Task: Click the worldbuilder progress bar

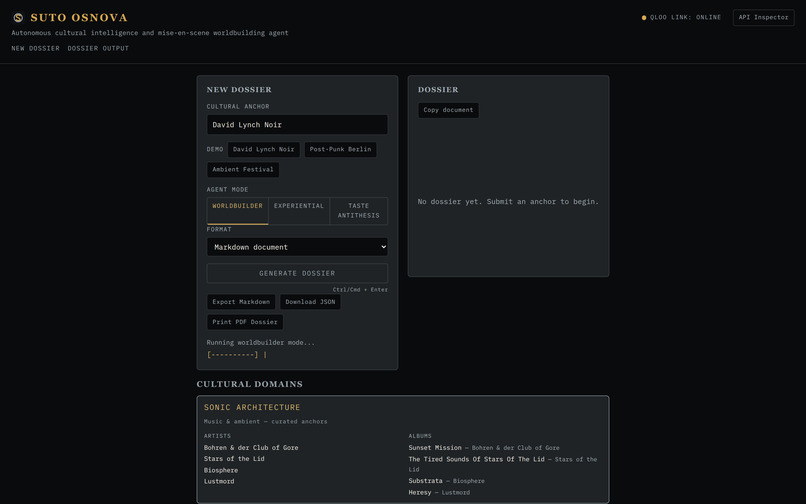Action: coord(236,354)
